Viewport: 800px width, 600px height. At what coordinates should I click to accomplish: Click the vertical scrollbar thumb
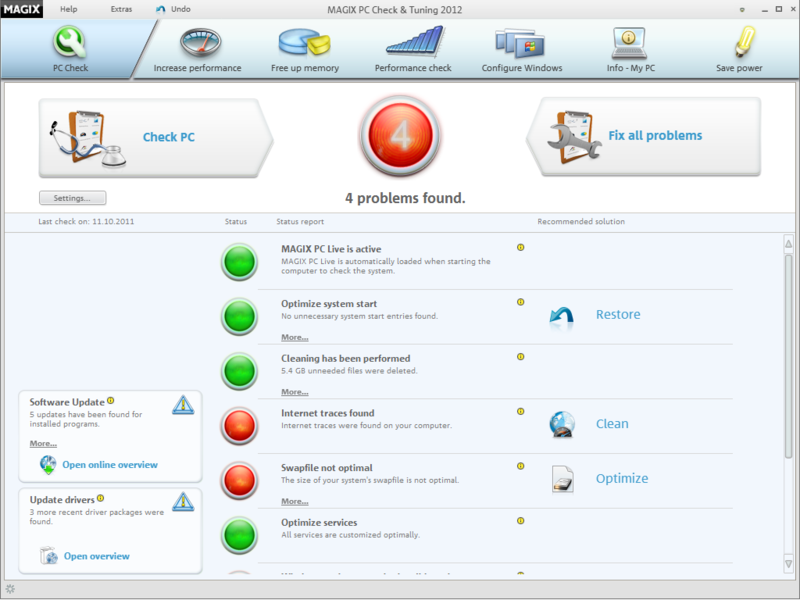(788, 356)
